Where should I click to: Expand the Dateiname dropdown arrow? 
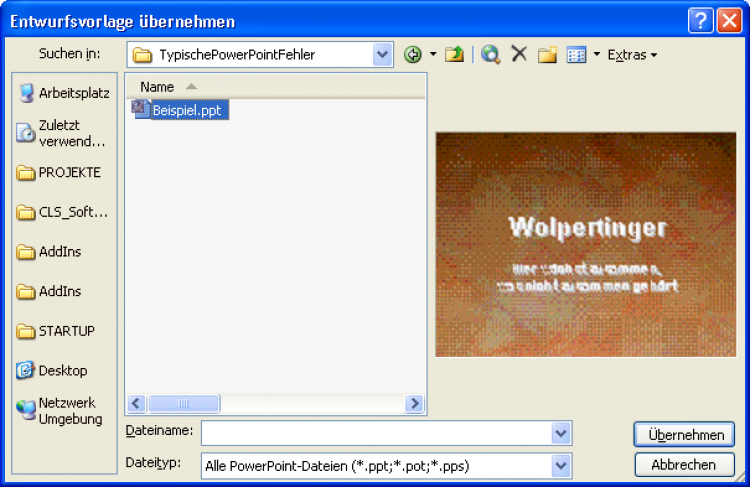tap(561, 433)
